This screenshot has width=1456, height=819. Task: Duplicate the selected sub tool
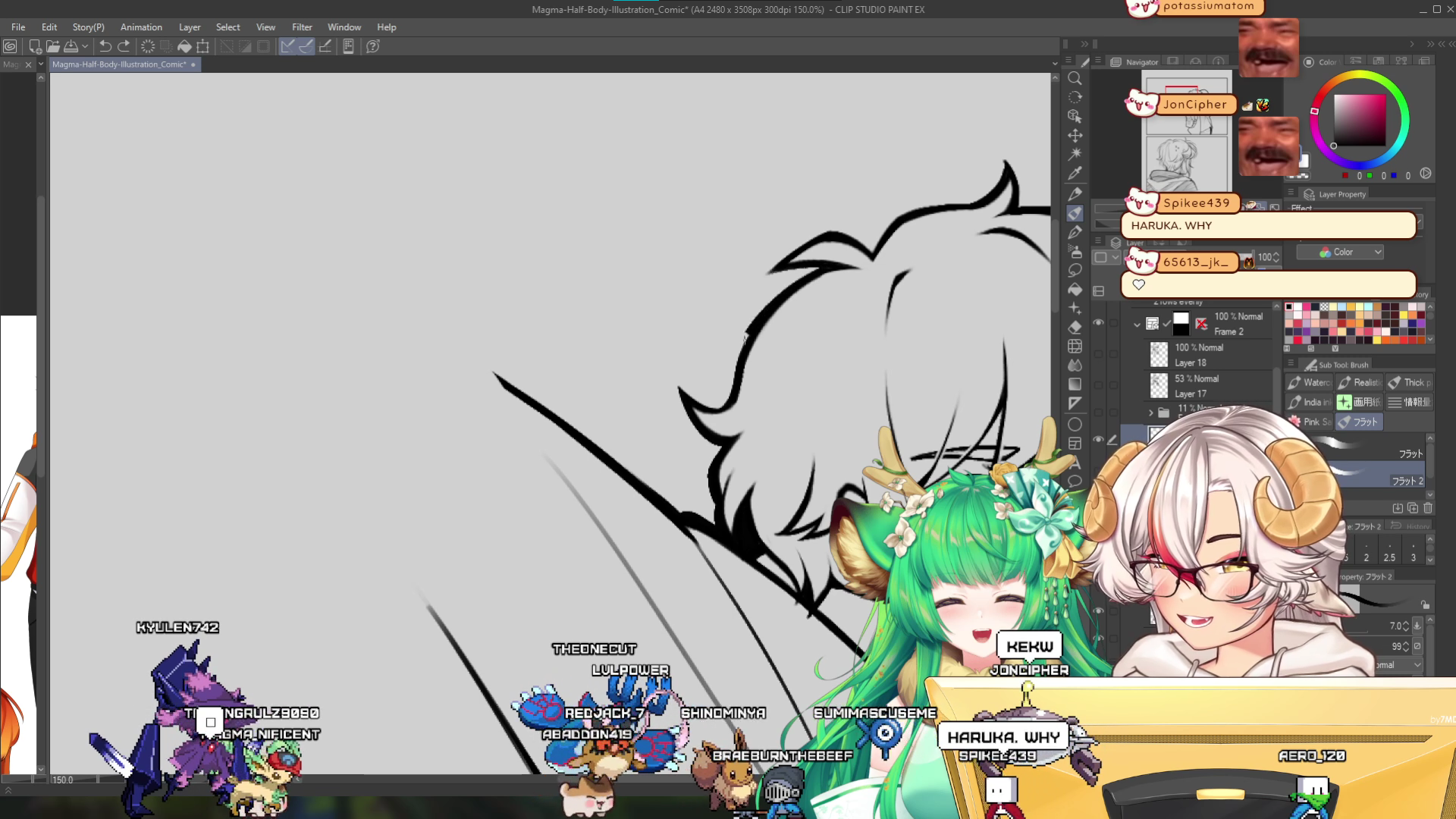[1413, 508]
